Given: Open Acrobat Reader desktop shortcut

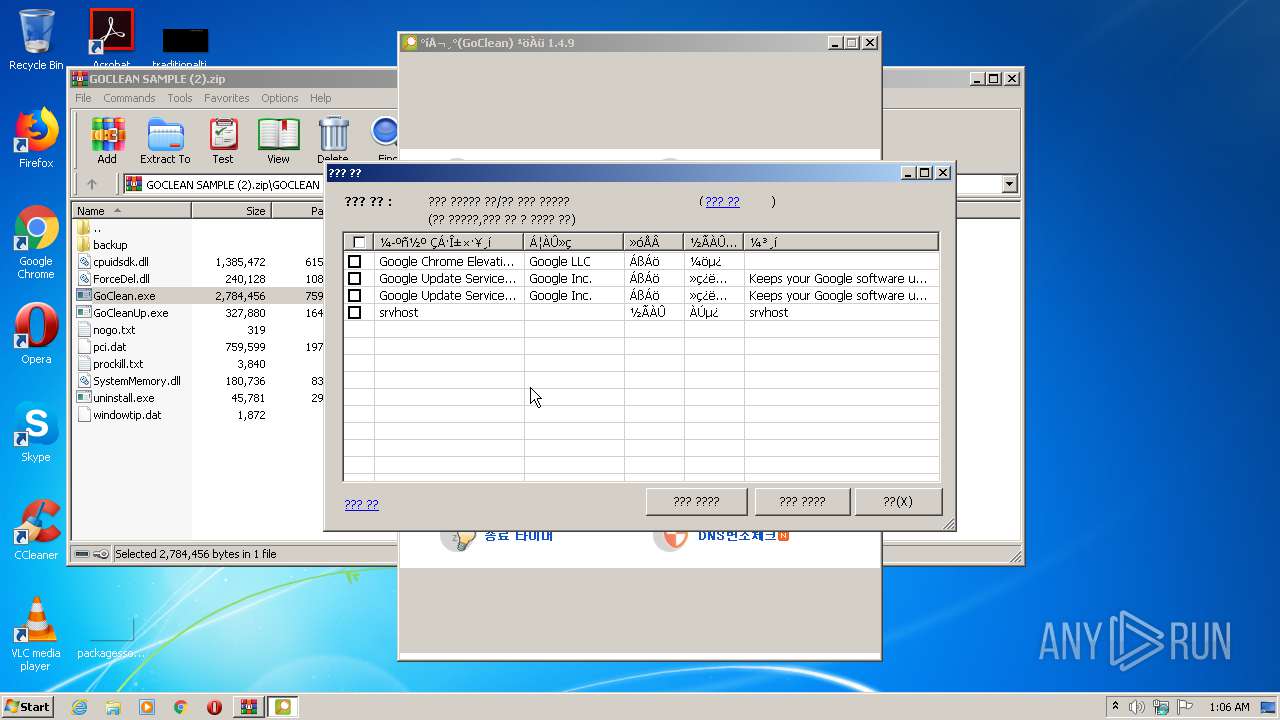Looking at the screenshot, I should pyautogui.click(x=111, y=40).
